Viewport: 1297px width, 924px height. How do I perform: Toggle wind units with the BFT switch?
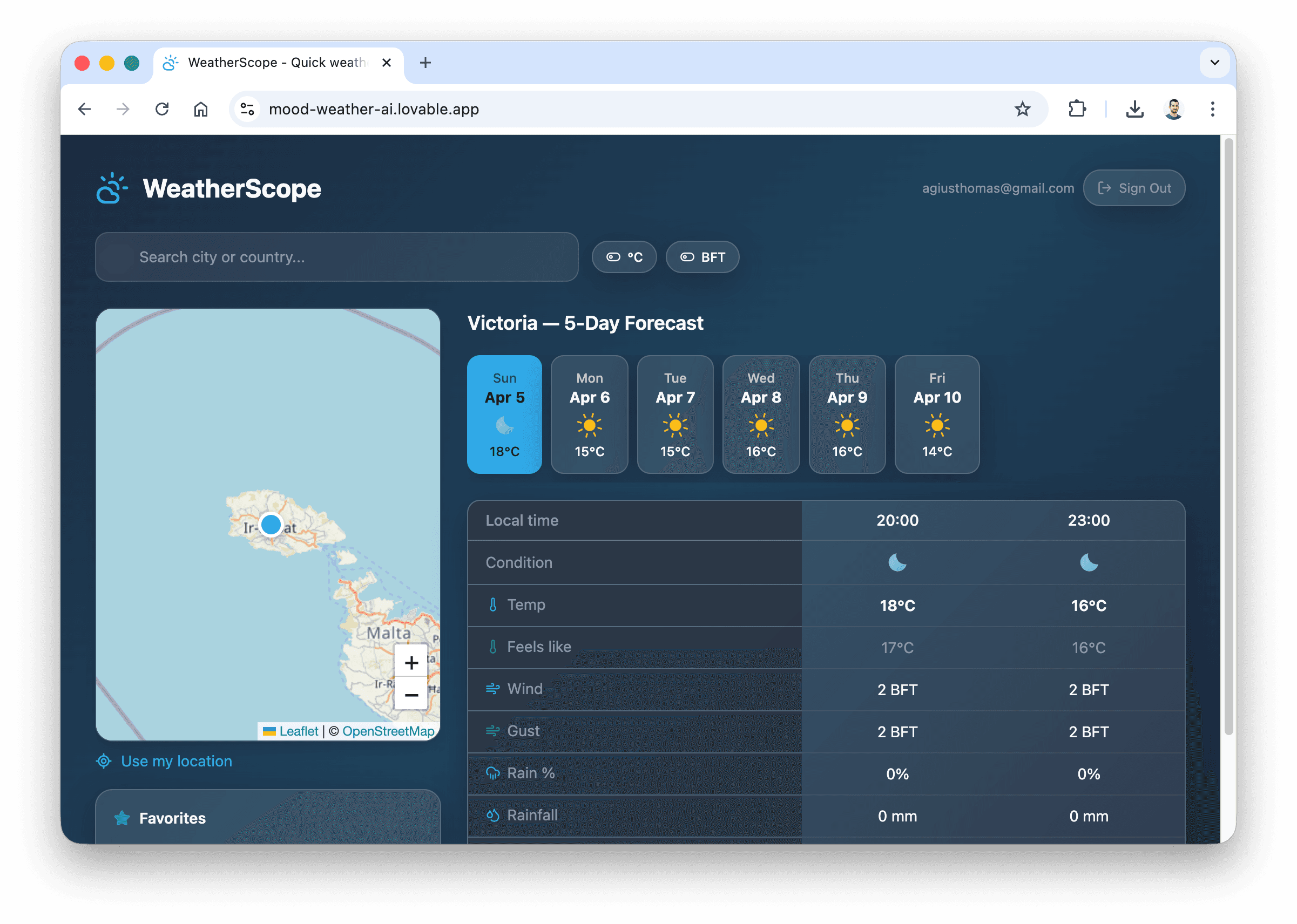tap(702, 256)
